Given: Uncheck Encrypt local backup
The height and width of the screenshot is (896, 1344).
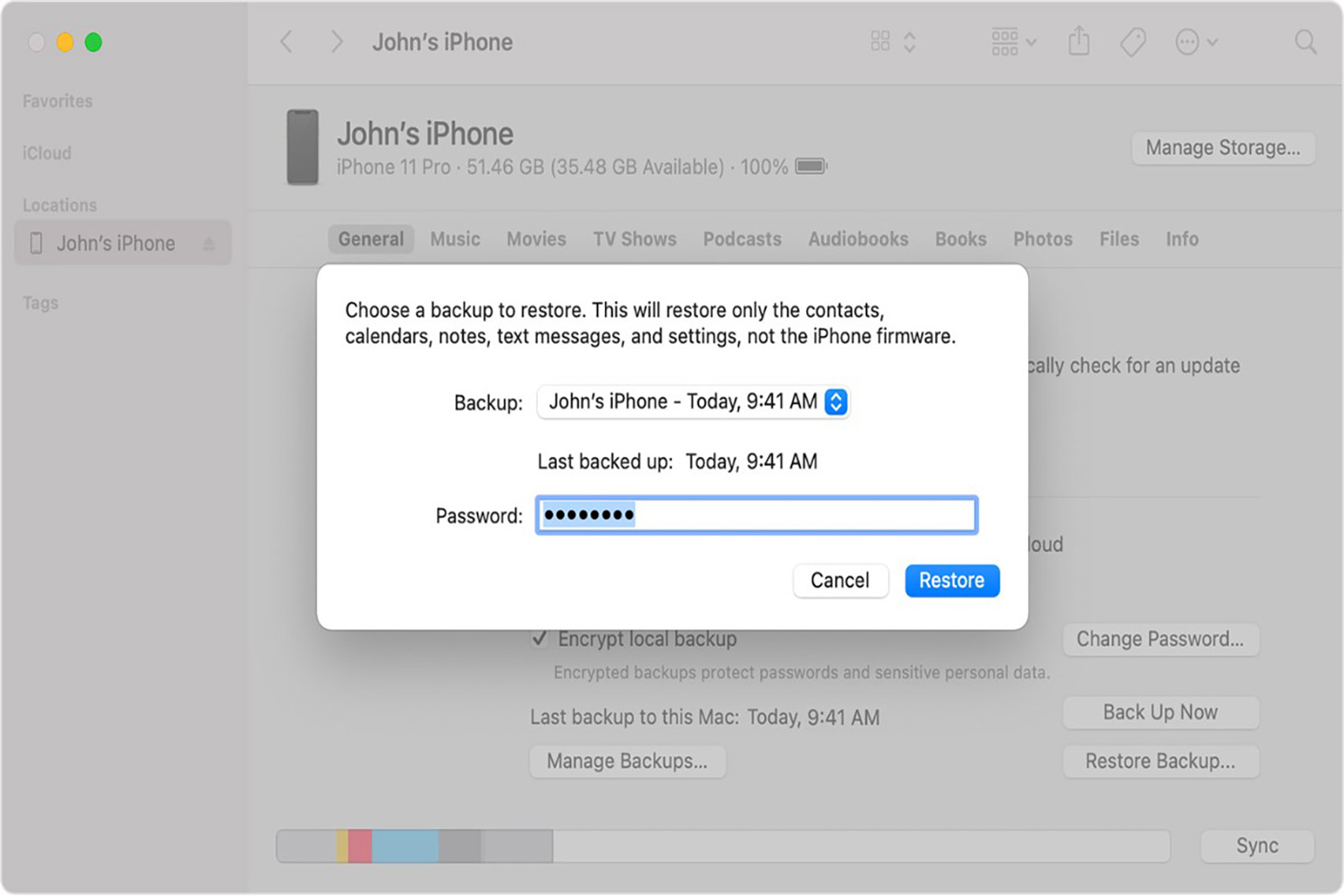Looking at the screenshot, I should pyautogui.click(x=540, y=639).
